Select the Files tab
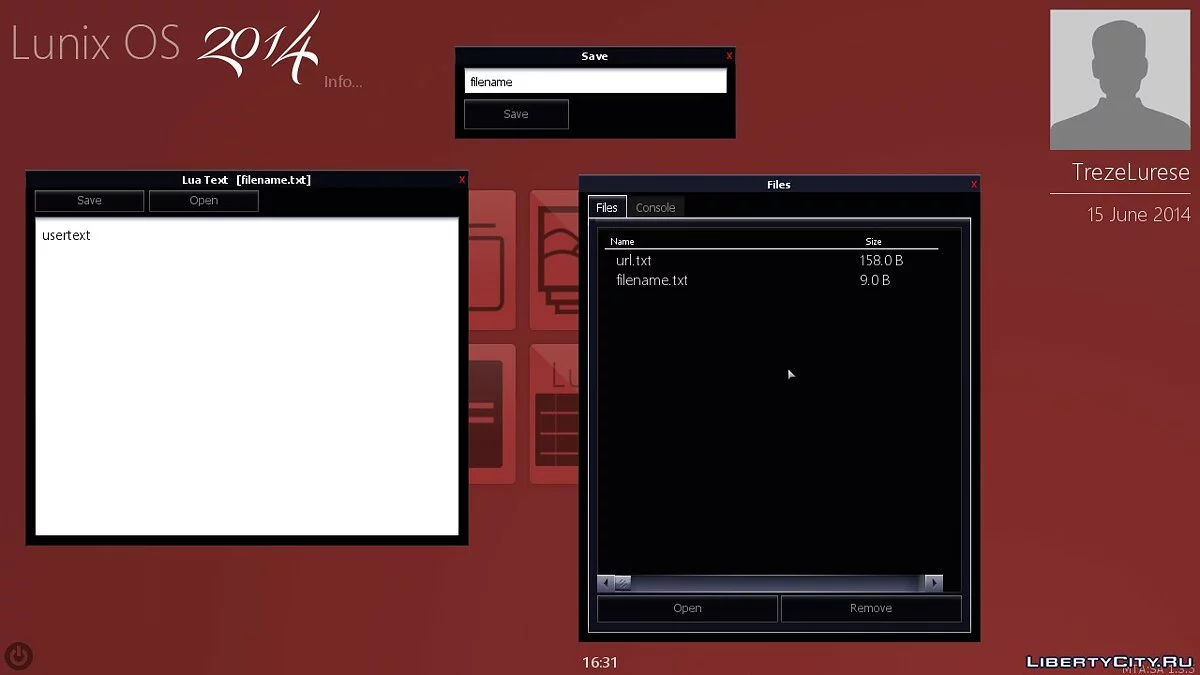 coord(606,207)
